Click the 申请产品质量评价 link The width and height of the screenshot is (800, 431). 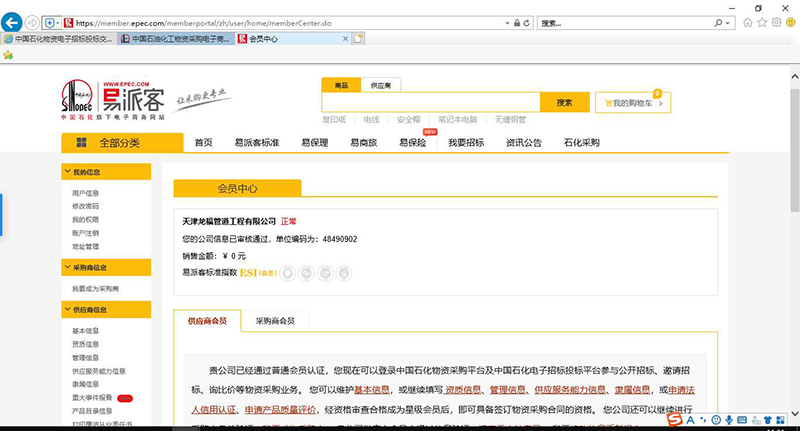pos(280,410)
